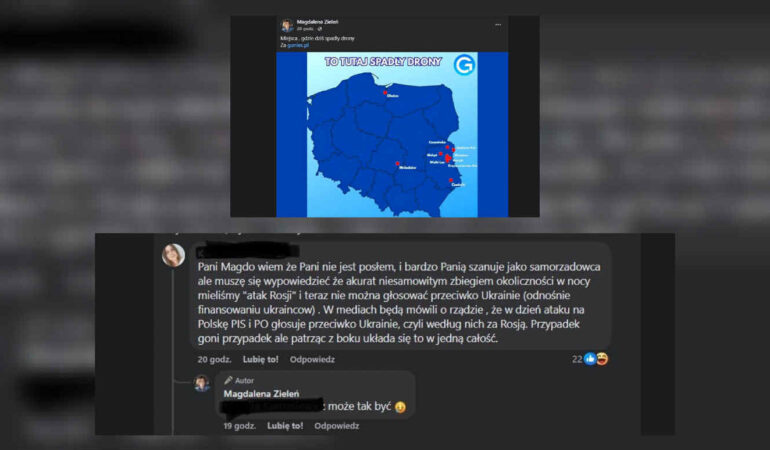Like Magdalena Zieleń's reply comment

(x=285, y=426)
